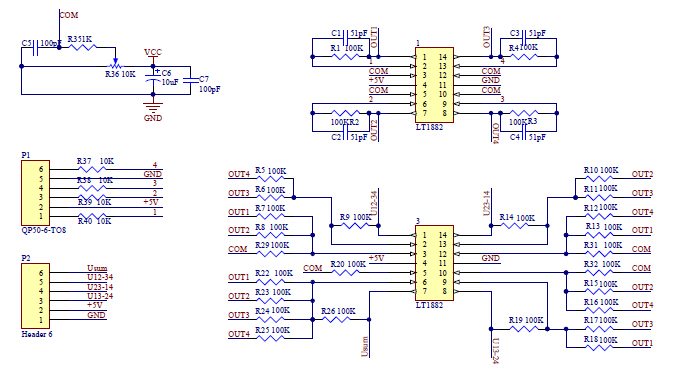Click the P1 QP50-6-TO8 connector
Image resolution: width=680 pixels, height=374 pixels.
[36, 193]
